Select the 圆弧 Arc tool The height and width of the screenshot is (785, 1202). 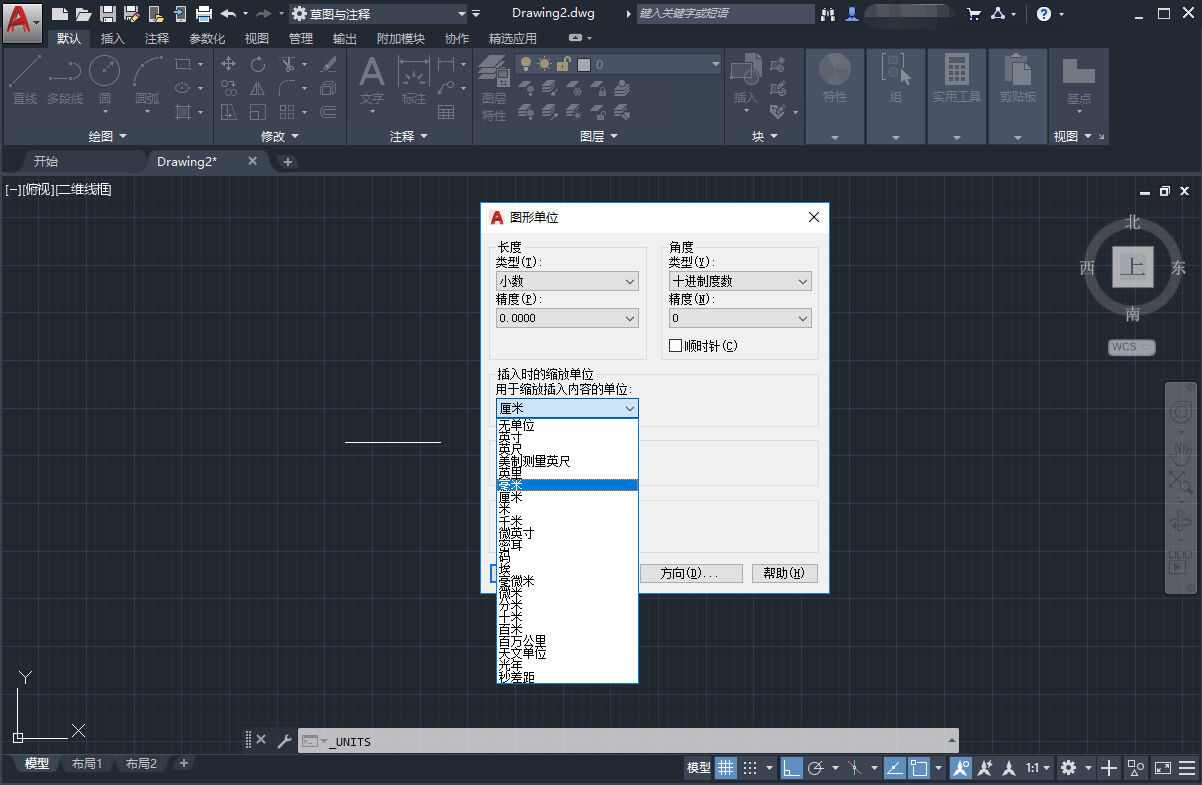pos(145,80)
